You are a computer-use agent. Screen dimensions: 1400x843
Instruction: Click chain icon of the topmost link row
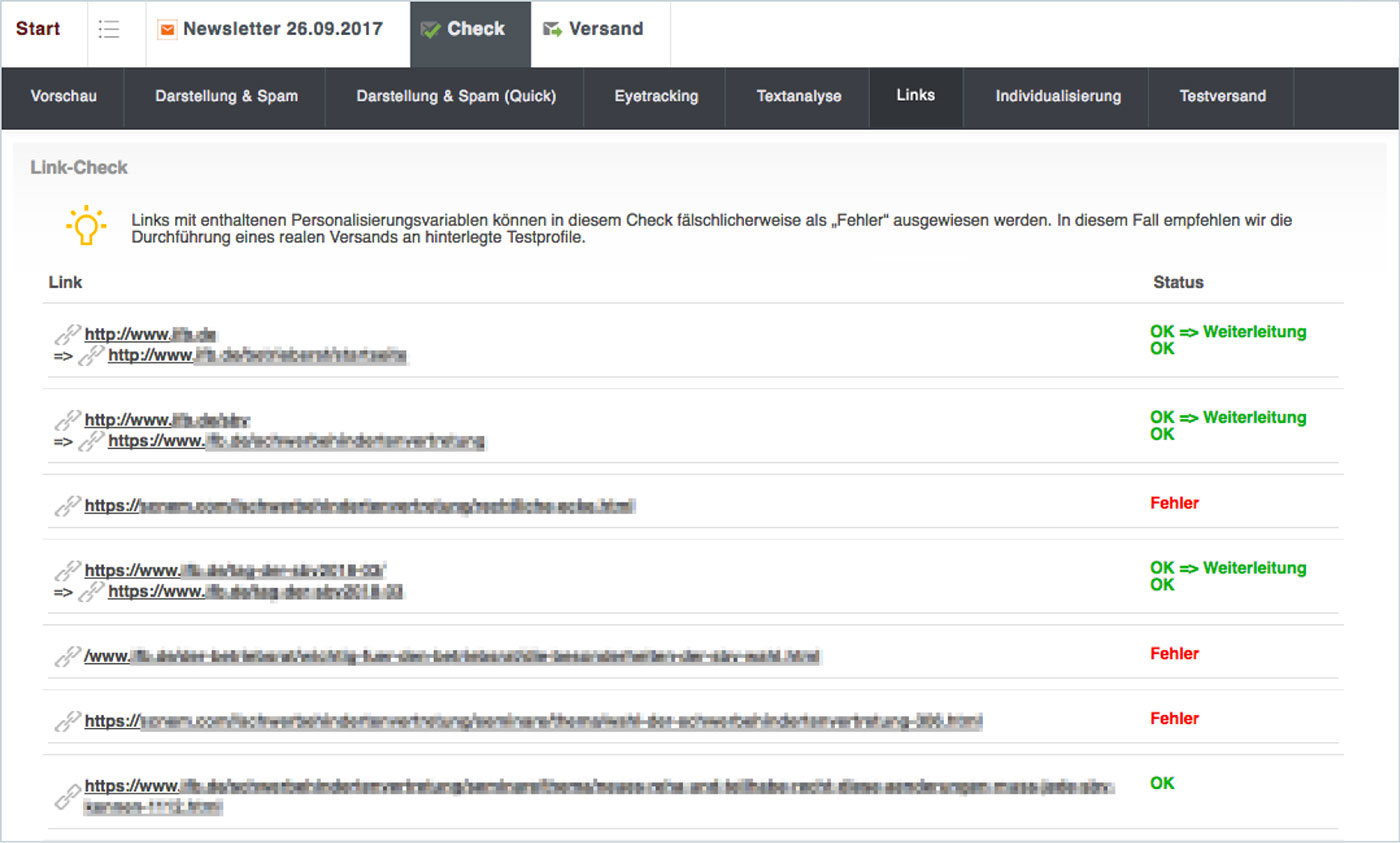67,334
